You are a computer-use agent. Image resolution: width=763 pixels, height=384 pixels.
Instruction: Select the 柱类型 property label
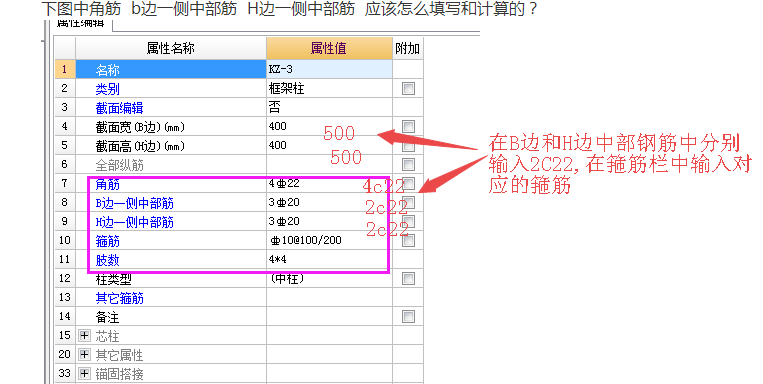113,279
